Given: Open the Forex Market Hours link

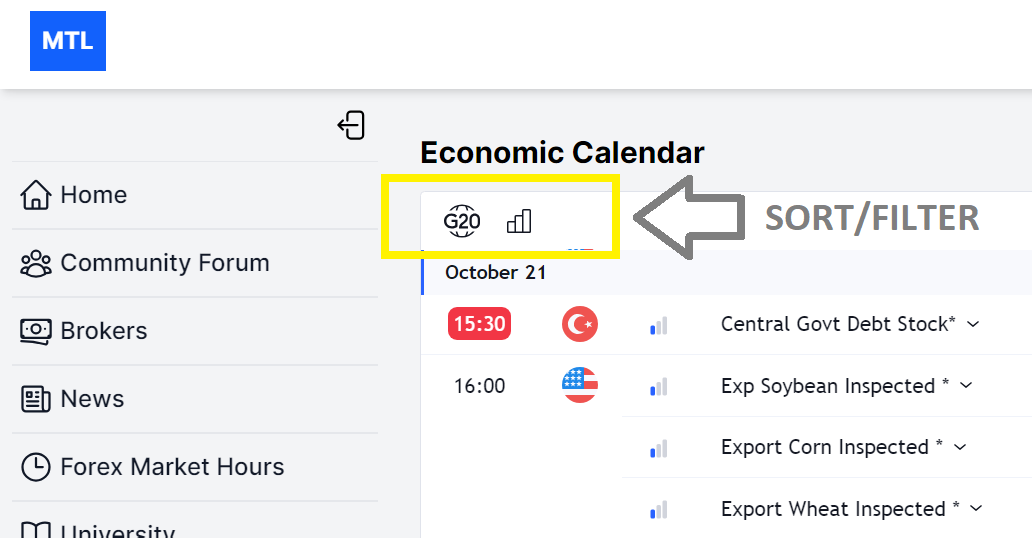Looking at the screenshot, I should coord(172,467).
